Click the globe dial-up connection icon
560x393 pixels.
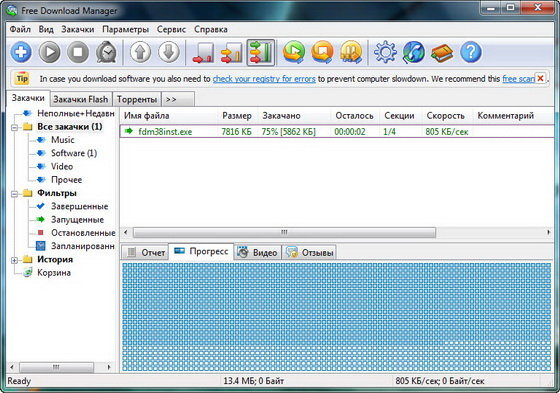414,53
